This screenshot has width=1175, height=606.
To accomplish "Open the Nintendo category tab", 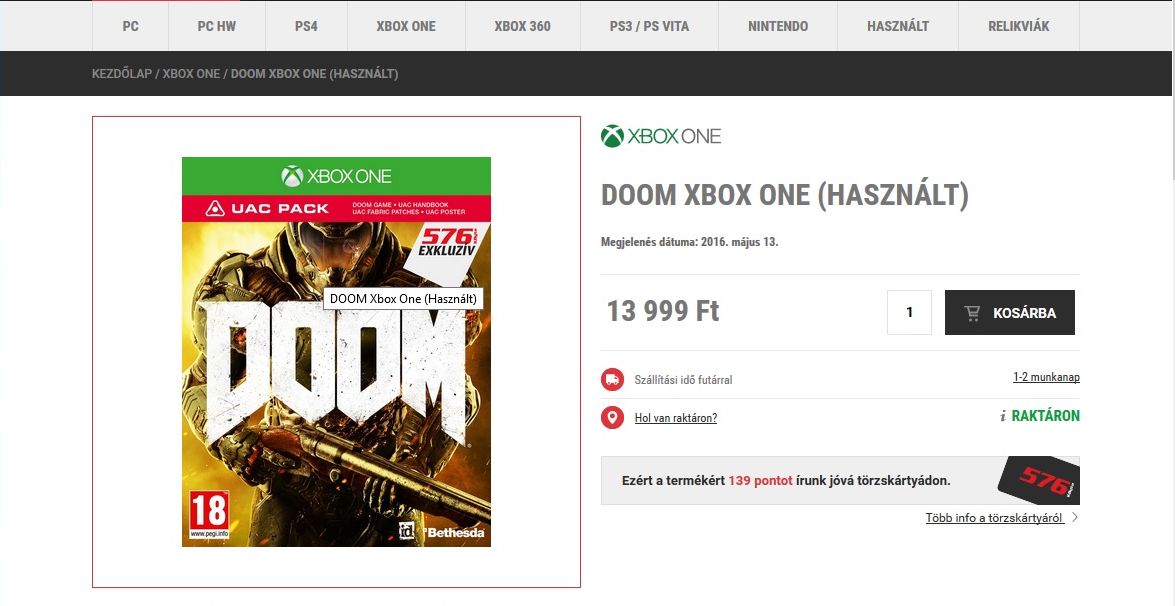I will [x=778, y=26].
